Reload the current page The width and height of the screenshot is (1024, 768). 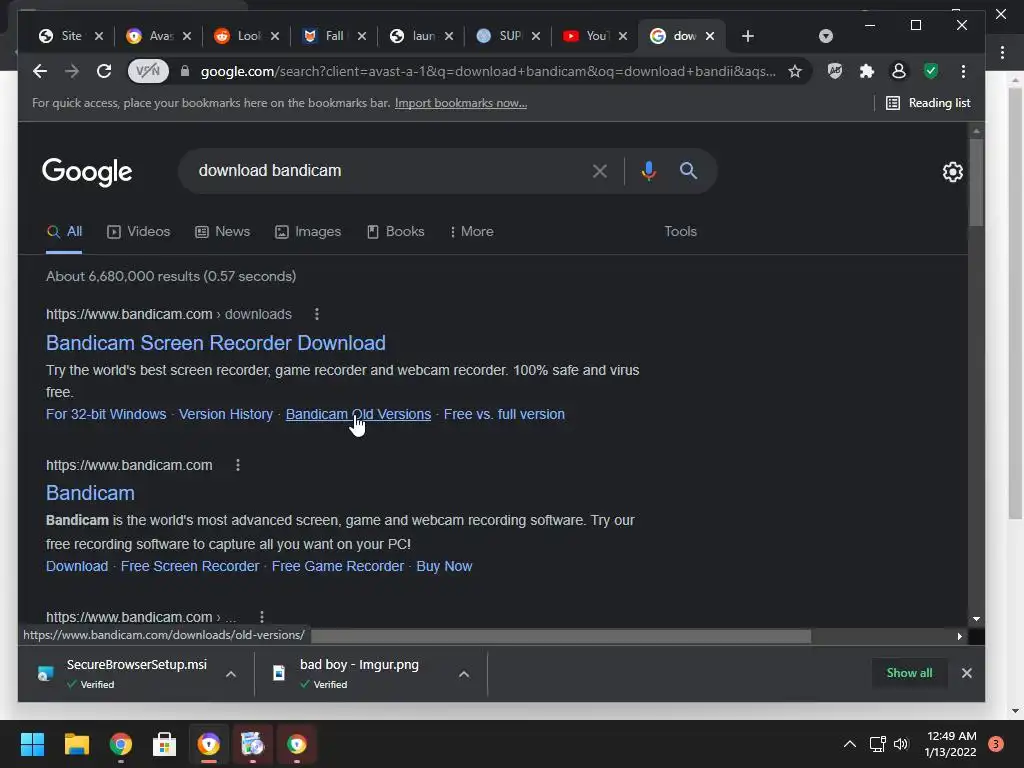(x=104, y=71)
